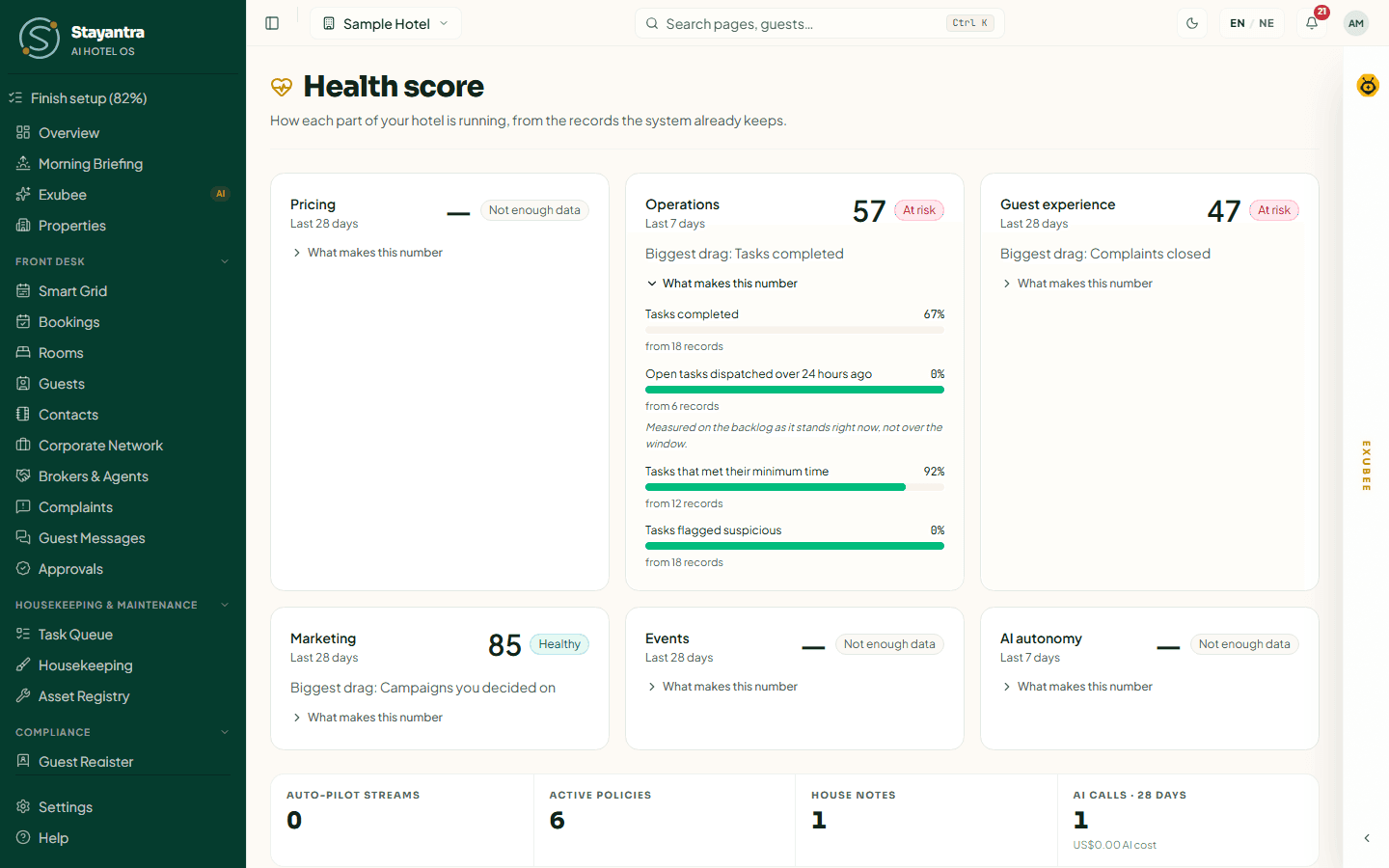Viewport: 1389px width, 868px height.
Task: Collapse the Front Desk section
Action: coord(123,261)
